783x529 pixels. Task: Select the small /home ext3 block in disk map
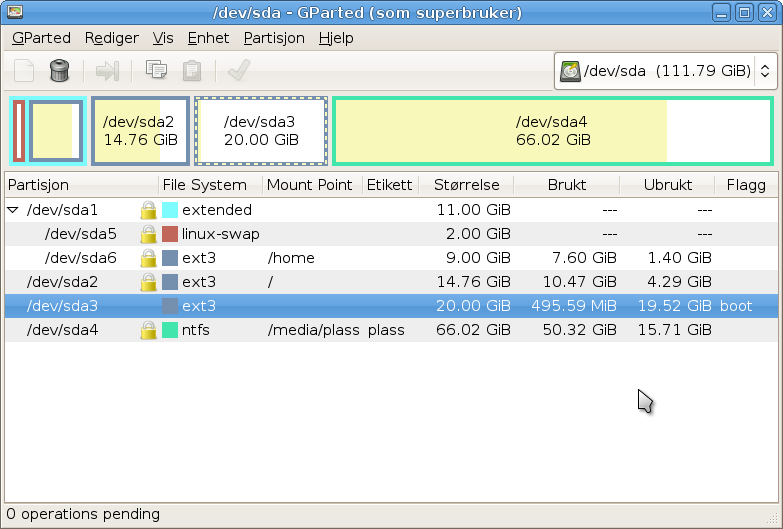coord(56,131)
